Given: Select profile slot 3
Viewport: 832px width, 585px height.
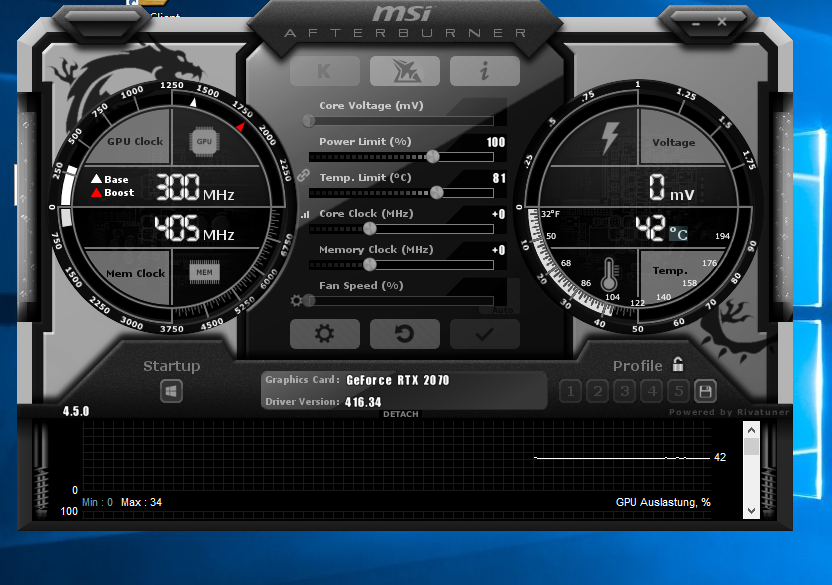Looking at the screenshot, I should pyautogui.click(x=625, y=392).
